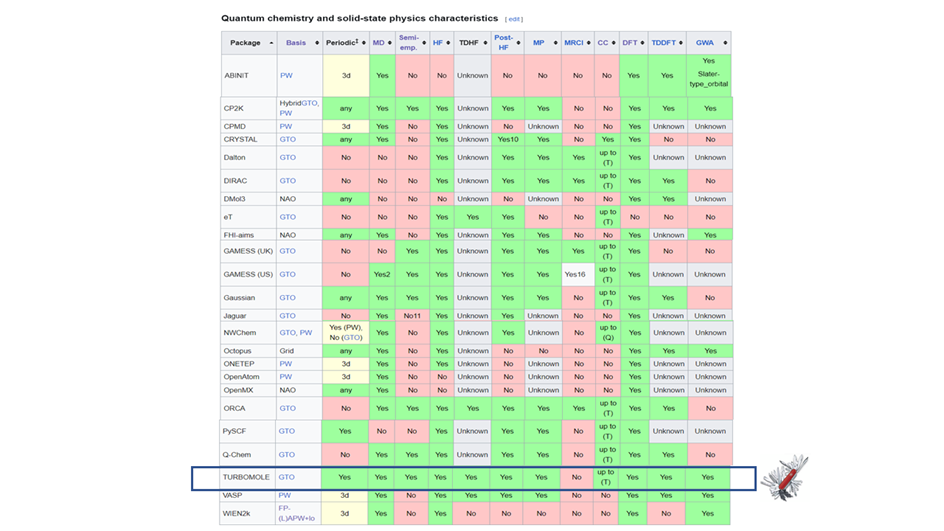The width and height of the screenshot is (944, 531).
Task: Follow the MD column header link
Action: 378,43
